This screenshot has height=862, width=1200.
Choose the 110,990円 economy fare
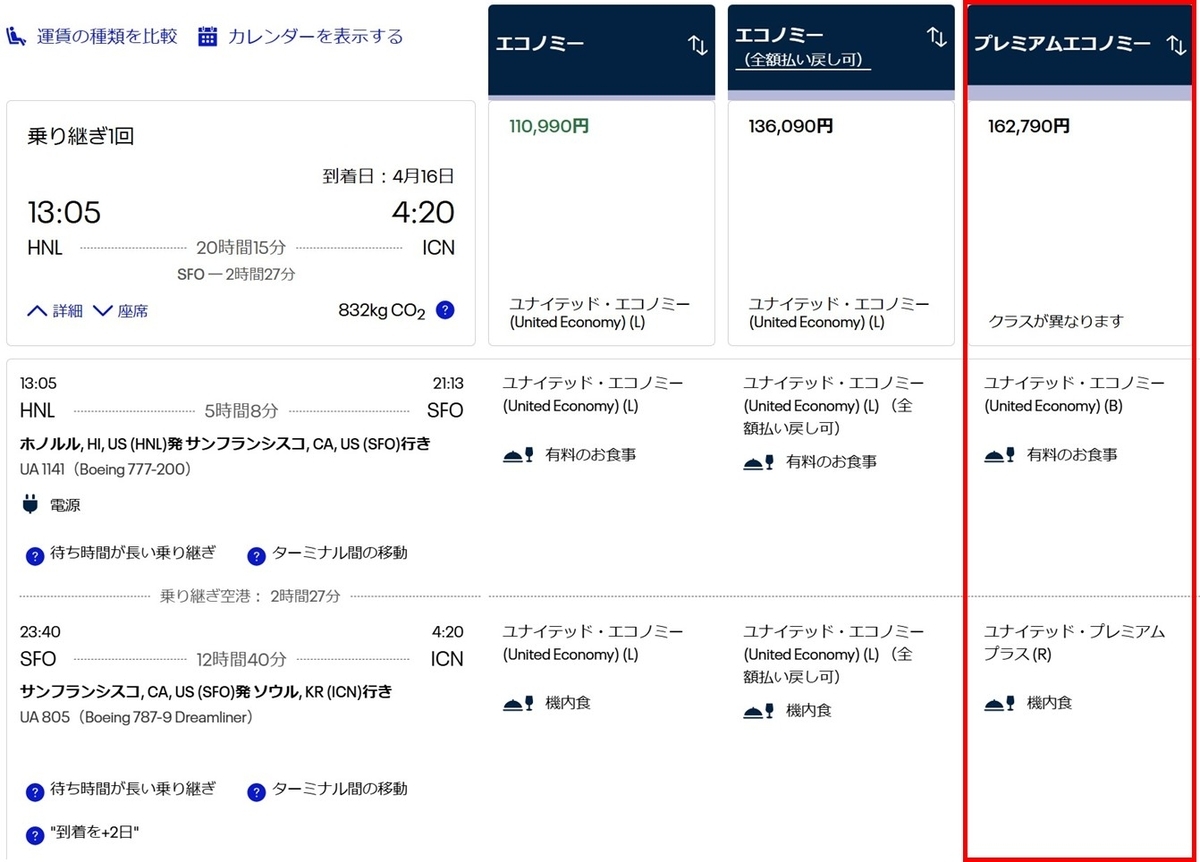549,127
